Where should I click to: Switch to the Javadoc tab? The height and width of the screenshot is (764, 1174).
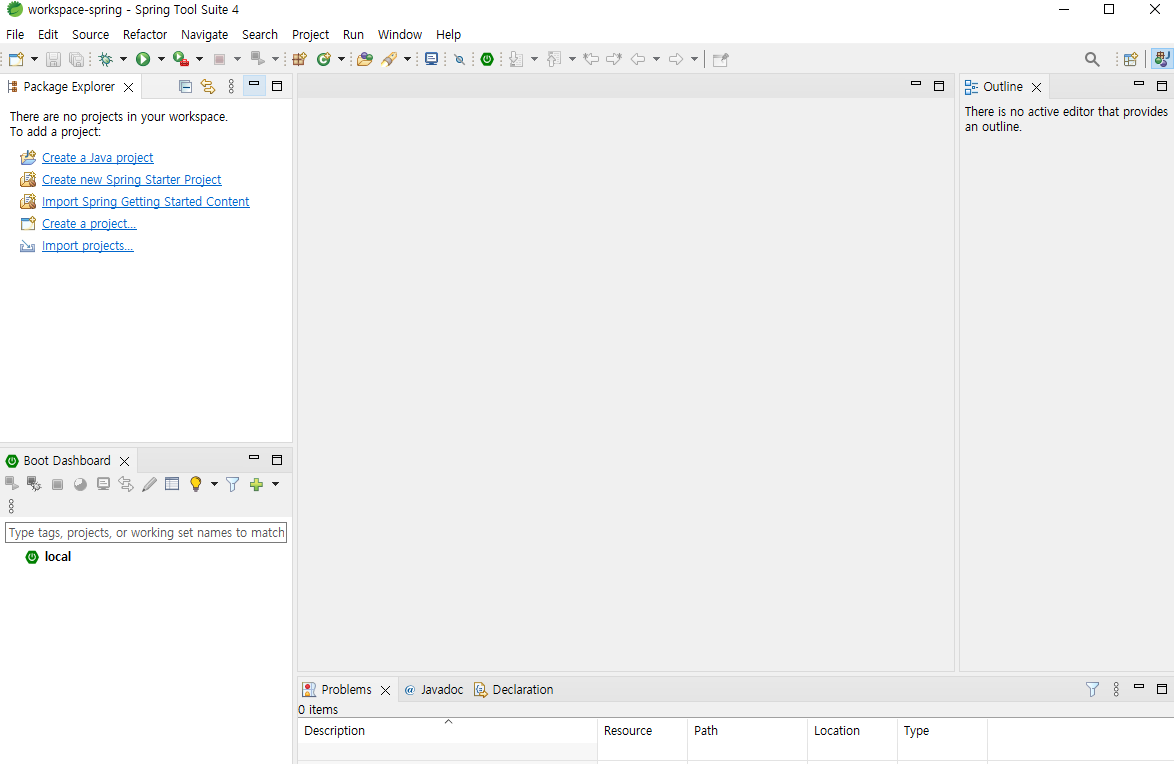coord(434,689)
